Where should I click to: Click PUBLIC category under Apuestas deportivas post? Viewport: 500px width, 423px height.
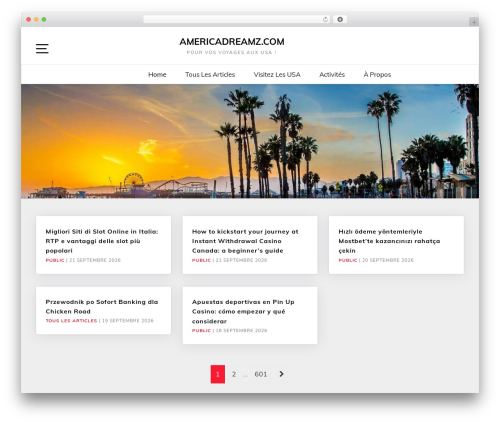(201, 331)
